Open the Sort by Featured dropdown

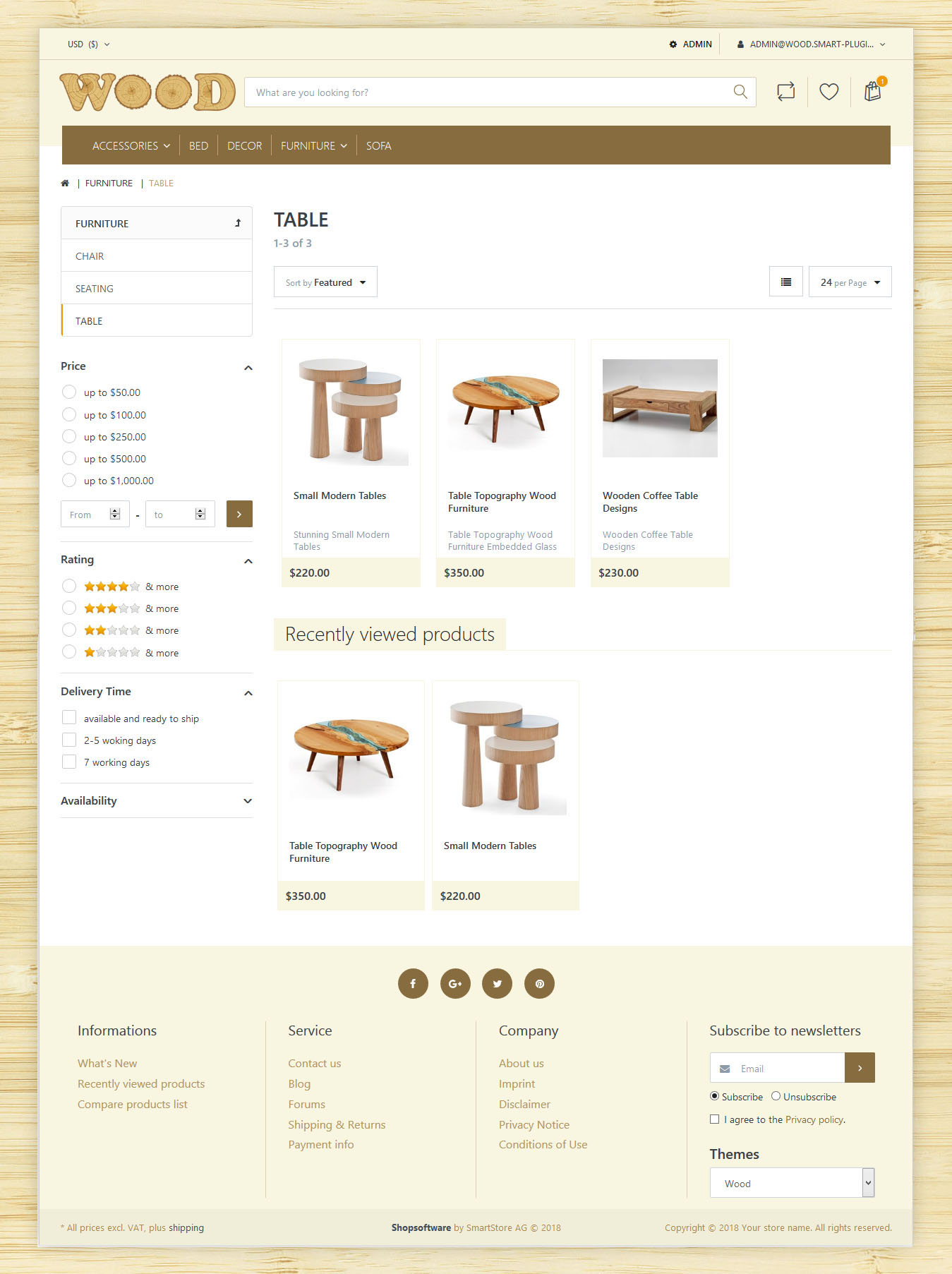pos(325,282)
